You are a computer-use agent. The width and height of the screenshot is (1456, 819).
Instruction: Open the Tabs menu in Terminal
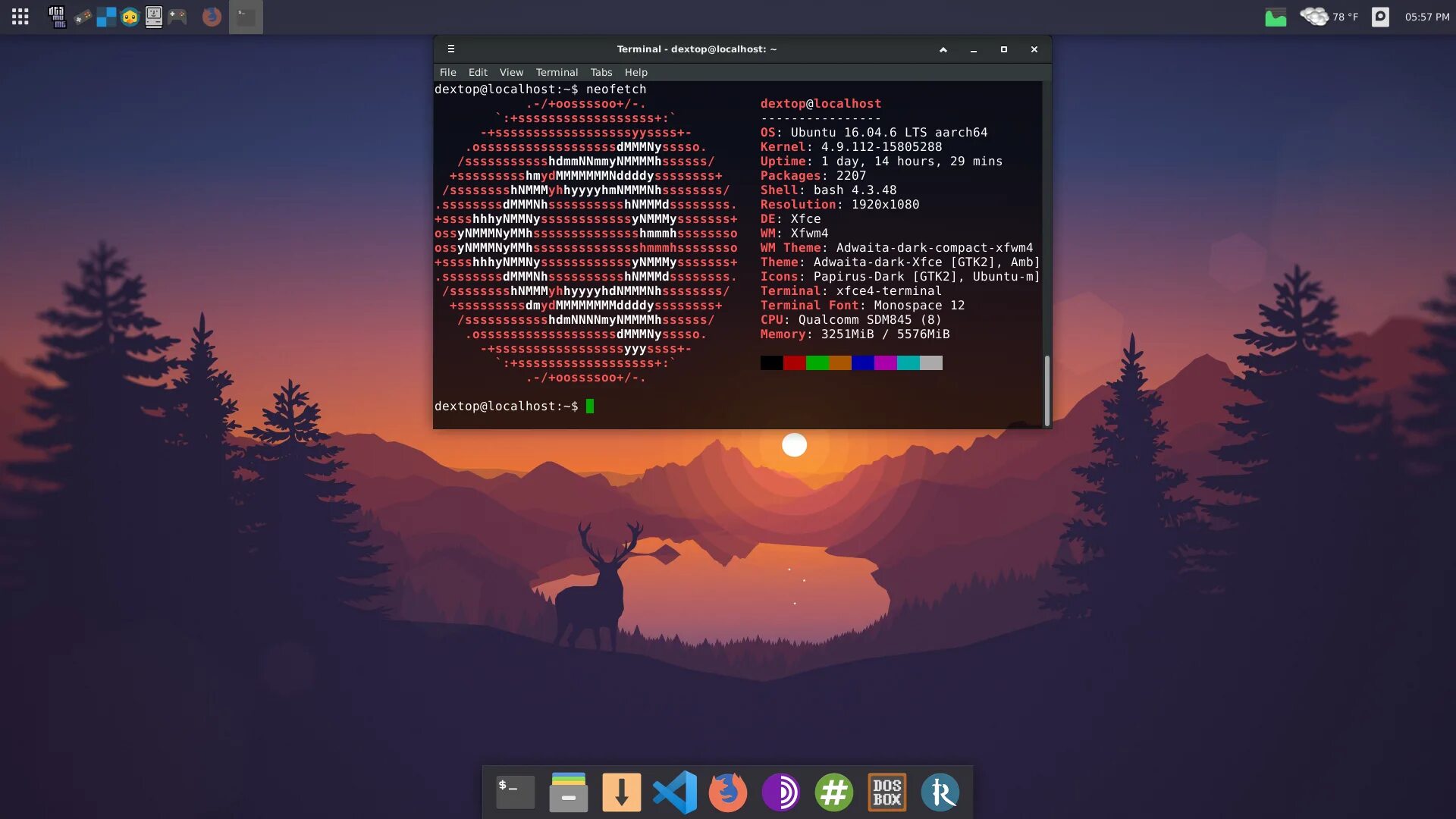coord(601,72)
